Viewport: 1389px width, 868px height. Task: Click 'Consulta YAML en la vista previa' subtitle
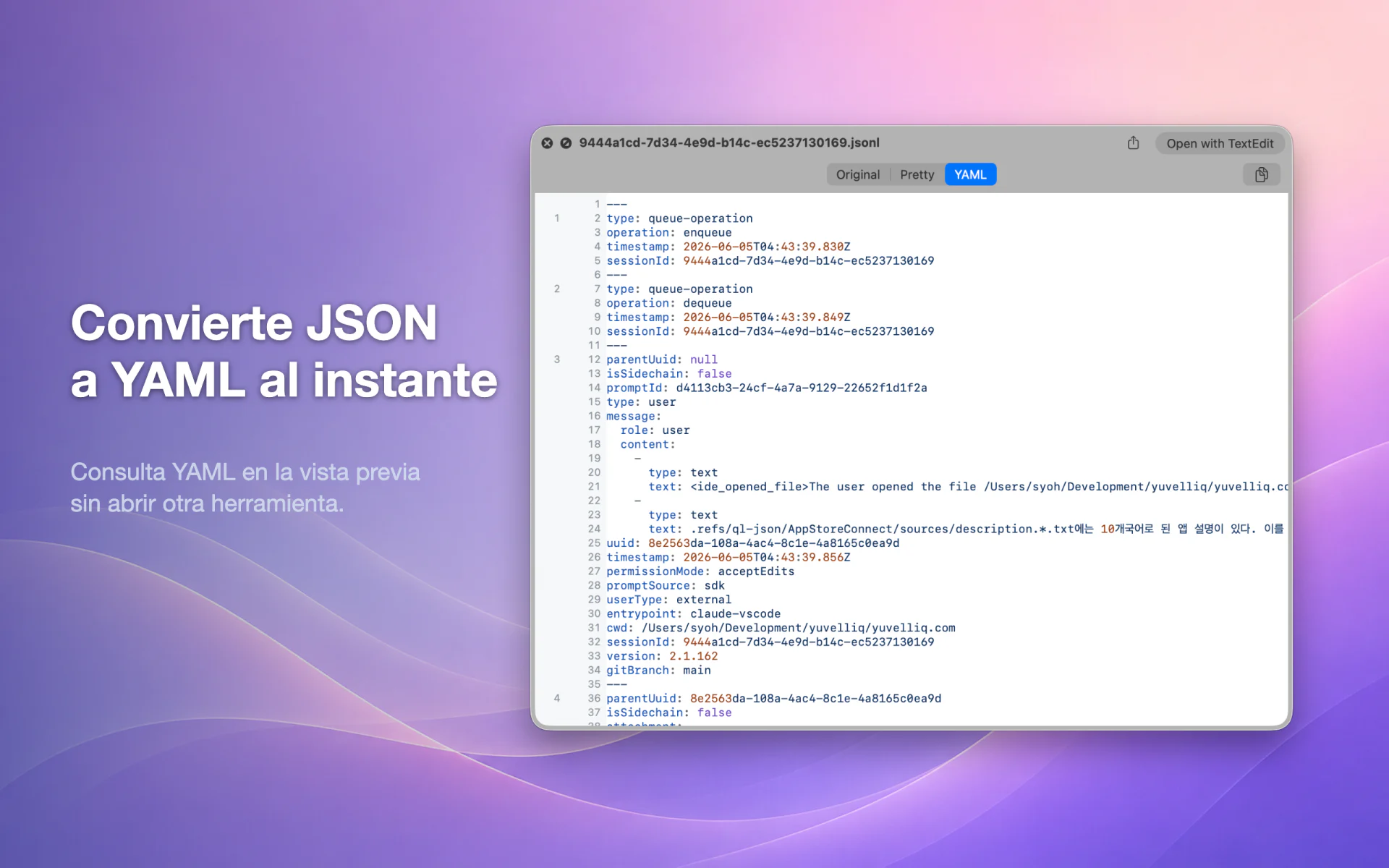tap(245, 472)
